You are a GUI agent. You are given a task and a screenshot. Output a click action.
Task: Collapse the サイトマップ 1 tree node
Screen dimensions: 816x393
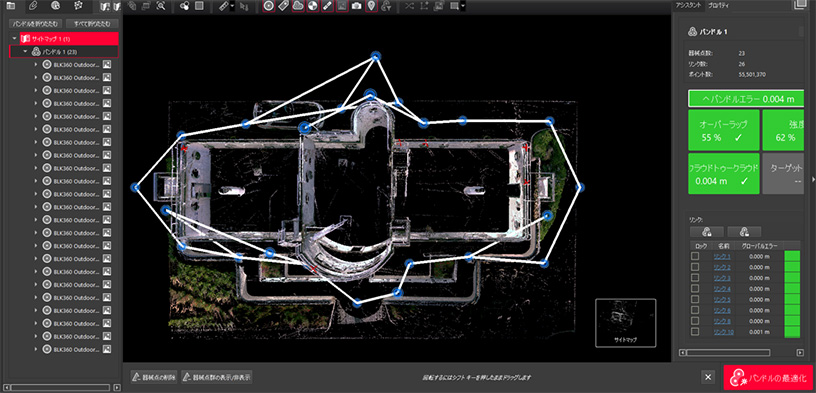pos(14,39)
